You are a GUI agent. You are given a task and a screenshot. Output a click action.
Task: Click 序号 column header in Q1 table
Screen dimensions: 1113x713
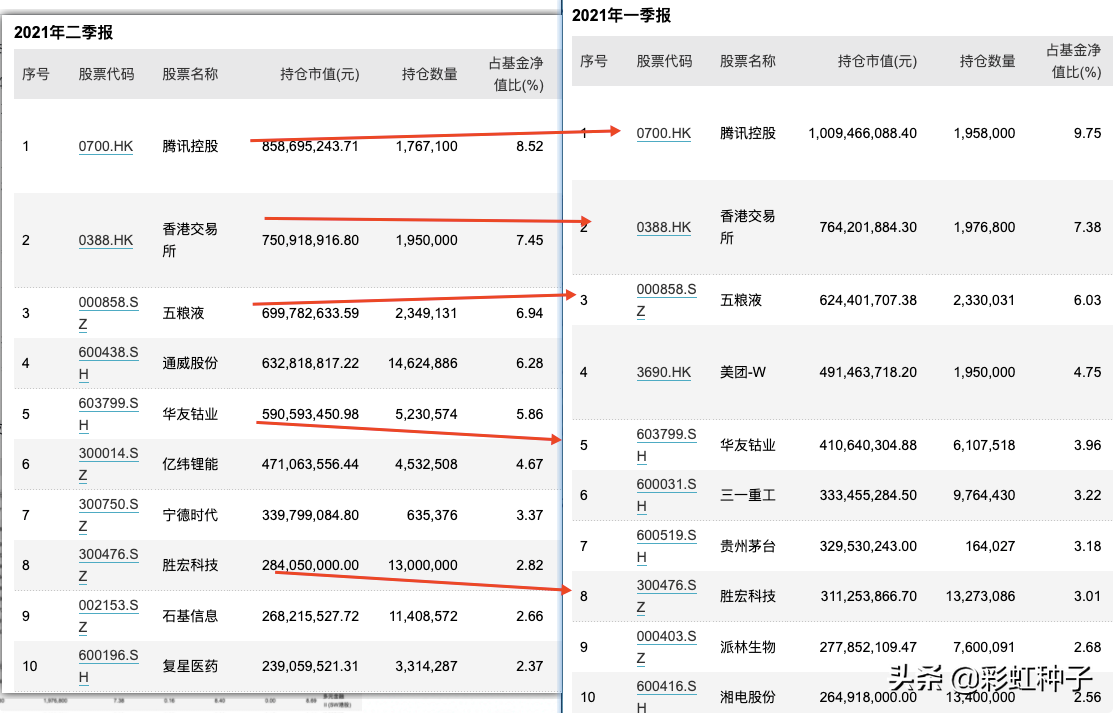click(x=593, y=61)
